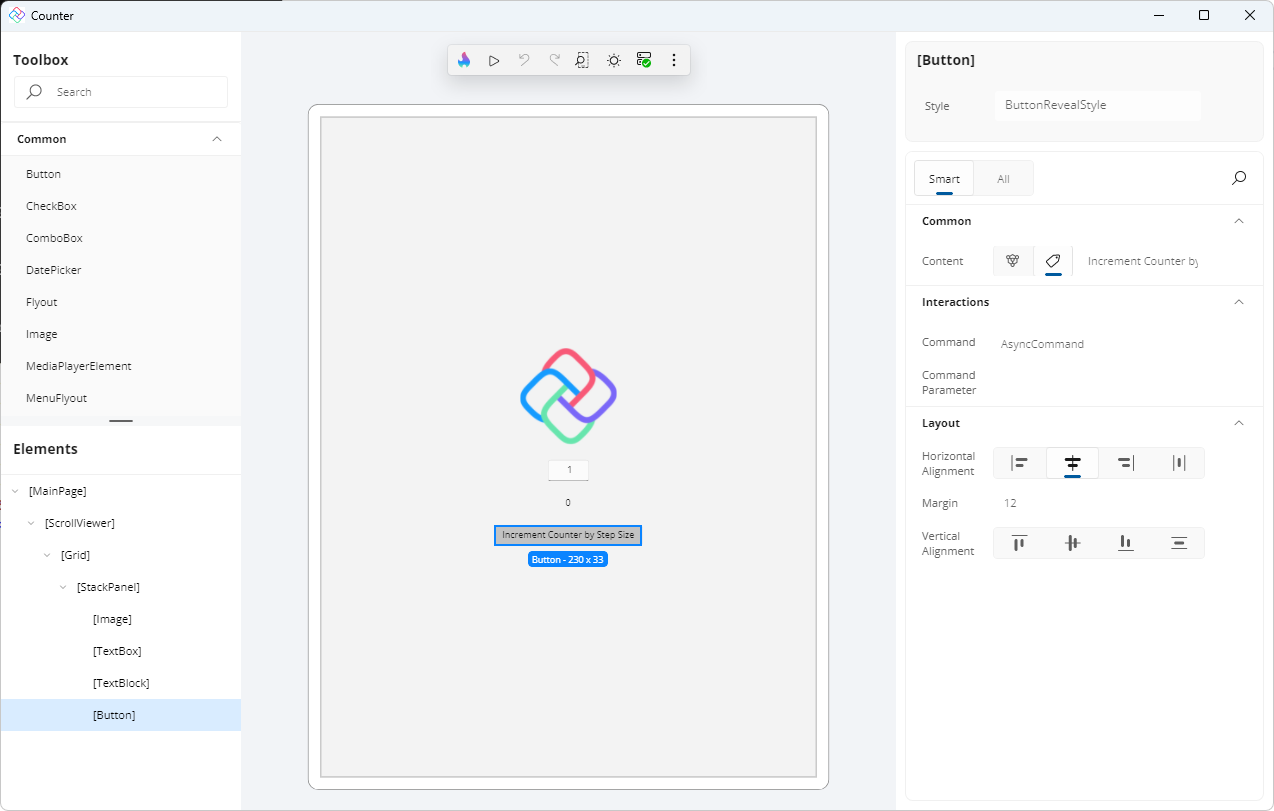The image size is (1274, 811).
Task: Select the element picker tool
Action: coord(583,60)
